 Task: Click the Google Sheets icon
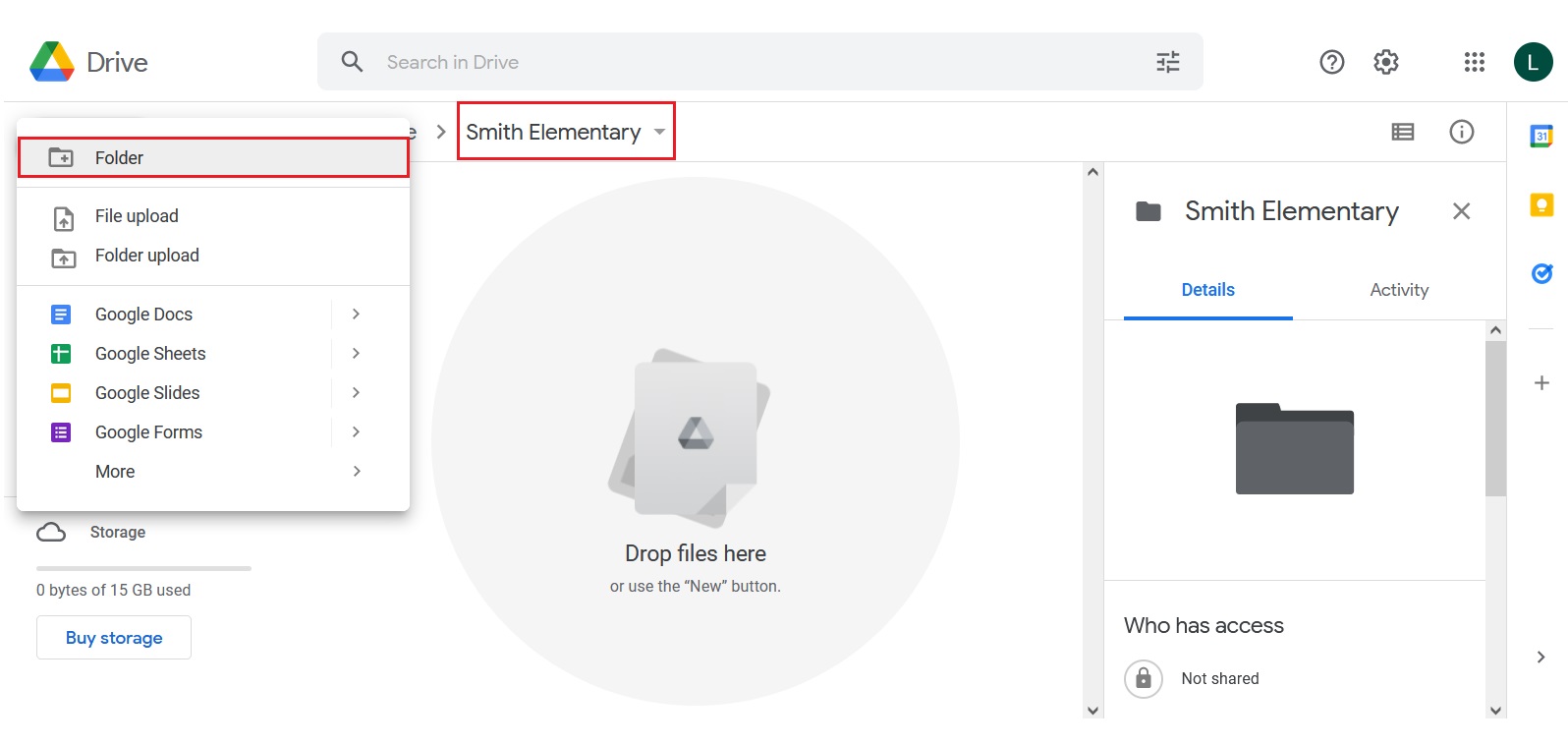click(61, 354)
